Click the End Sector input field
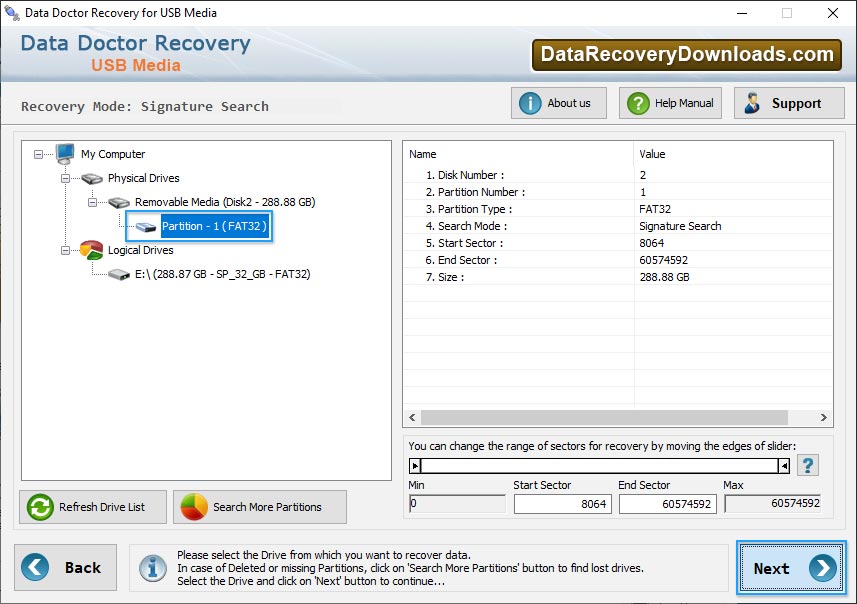The height and width of the screenshot is (604, 857). tap(667, 504)
